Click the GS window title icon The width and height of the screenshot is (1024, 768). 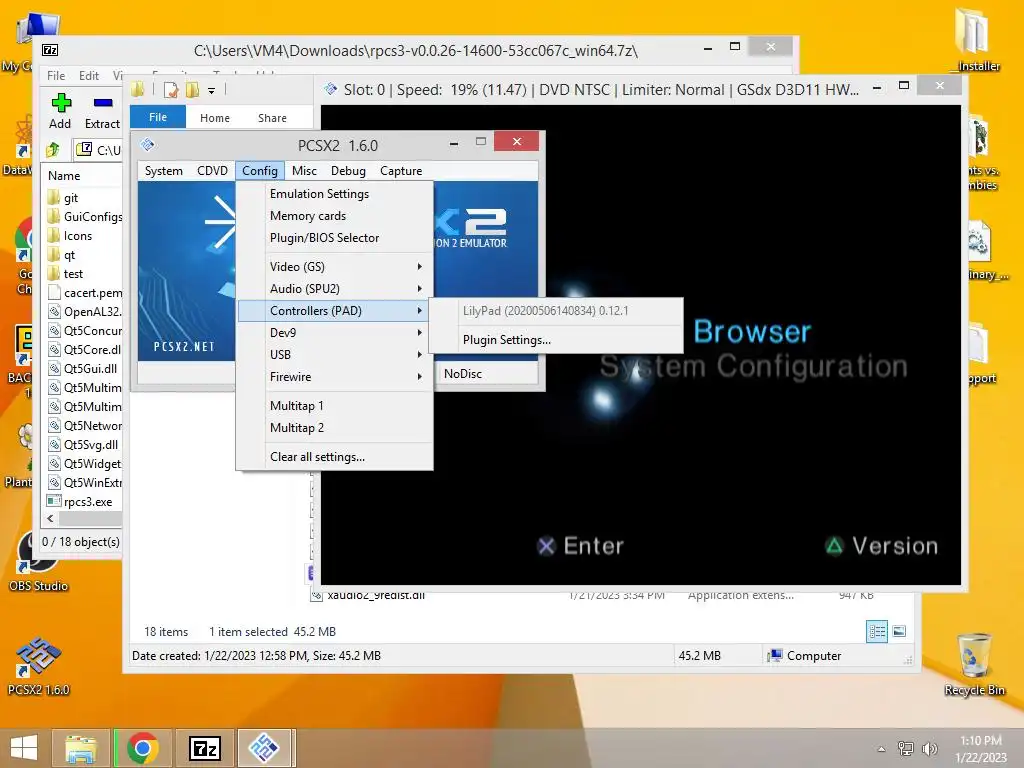pos(331,89)
